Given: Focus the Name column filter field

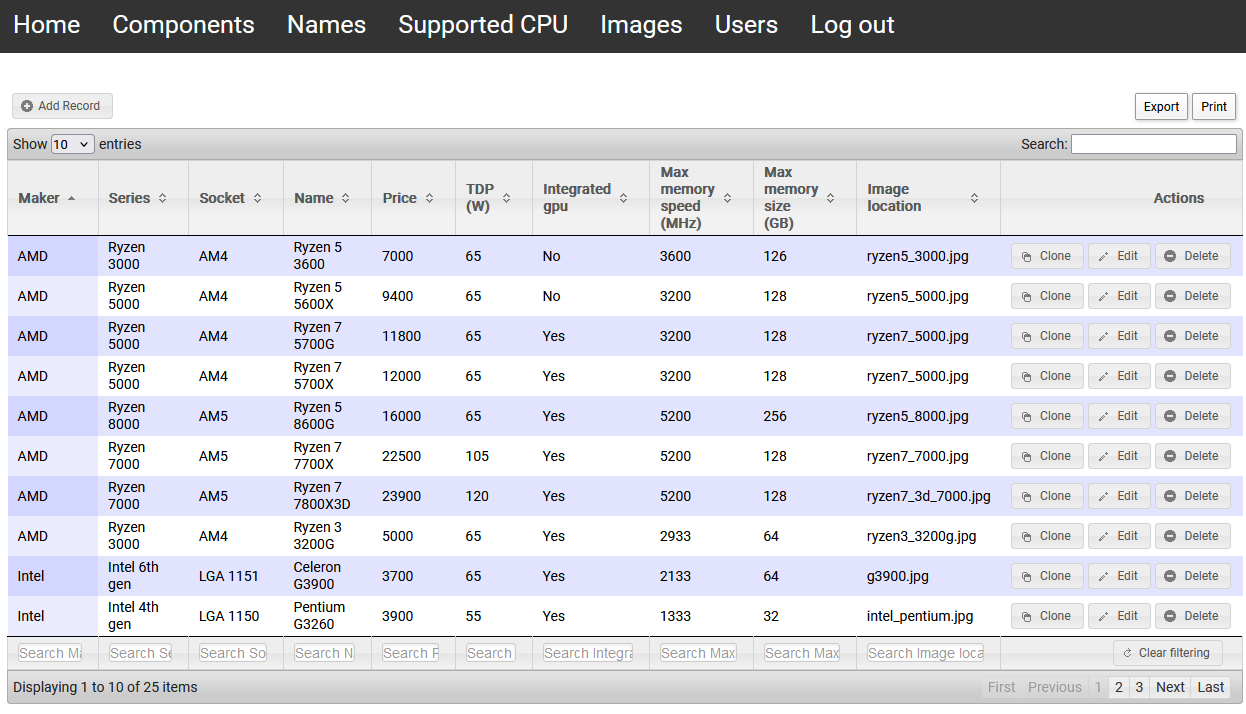Looking at the screenshot, I should click(325, 653).
